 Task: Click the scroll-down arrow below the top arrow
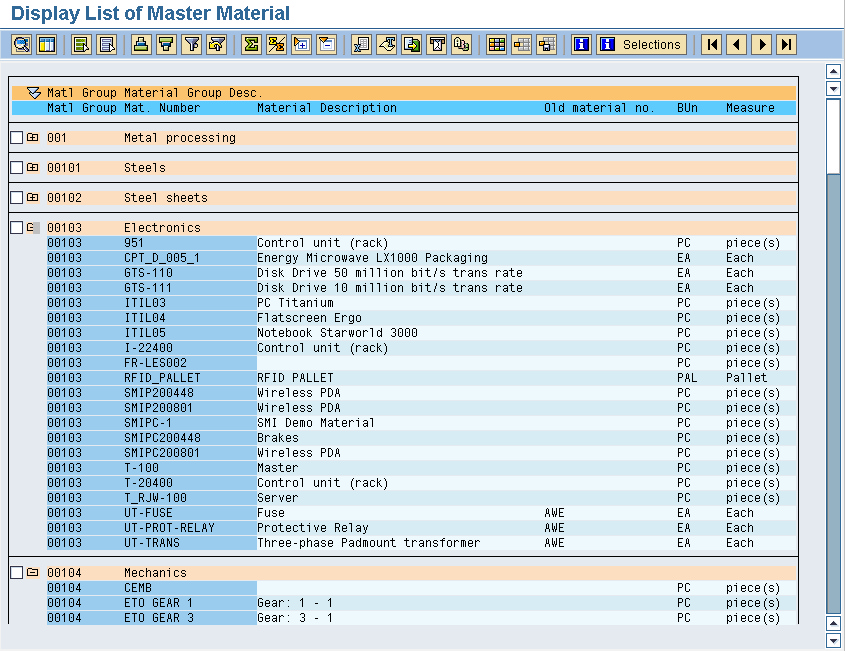(x=833, y=89)
